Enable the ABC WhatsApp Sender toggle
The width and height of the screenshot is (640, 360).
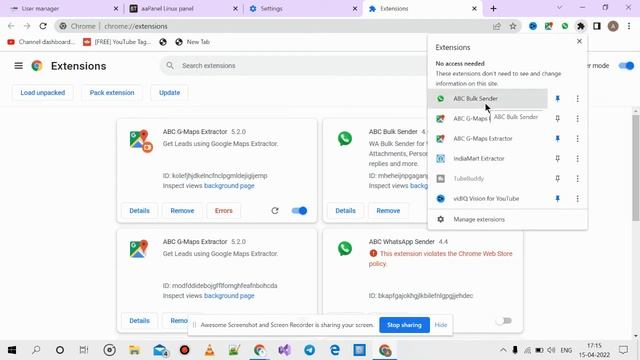click(504, 320)
